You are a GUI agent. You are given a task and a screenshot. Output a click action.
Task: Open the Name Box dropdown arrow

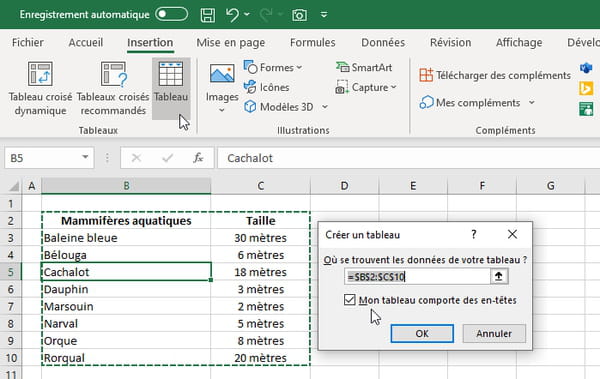coord(85,157)
